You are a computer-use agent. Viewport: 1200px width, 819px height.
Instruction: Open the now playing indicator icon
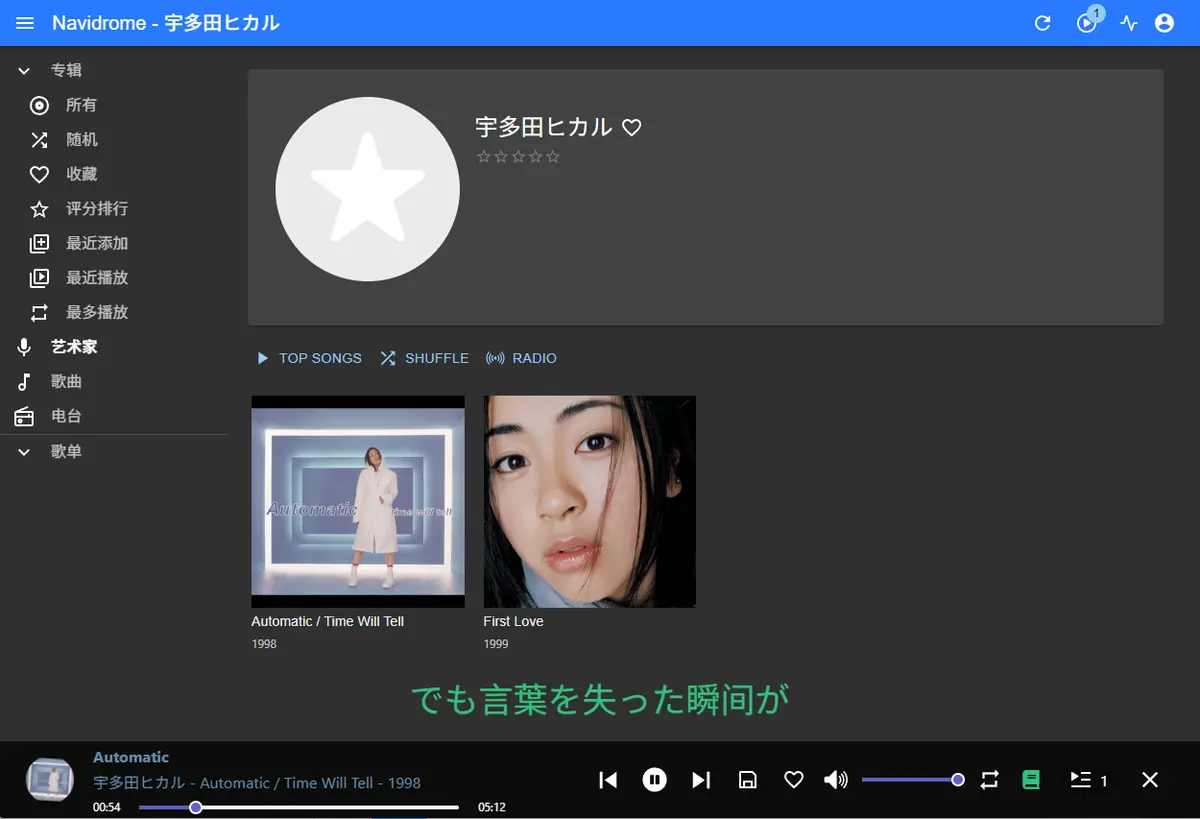1087,22
